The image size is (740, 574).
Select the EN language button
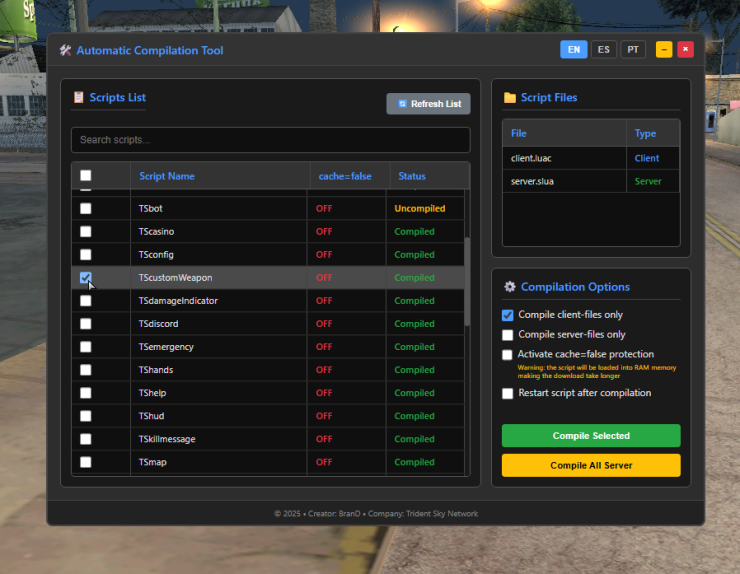[x=573, y=50]
